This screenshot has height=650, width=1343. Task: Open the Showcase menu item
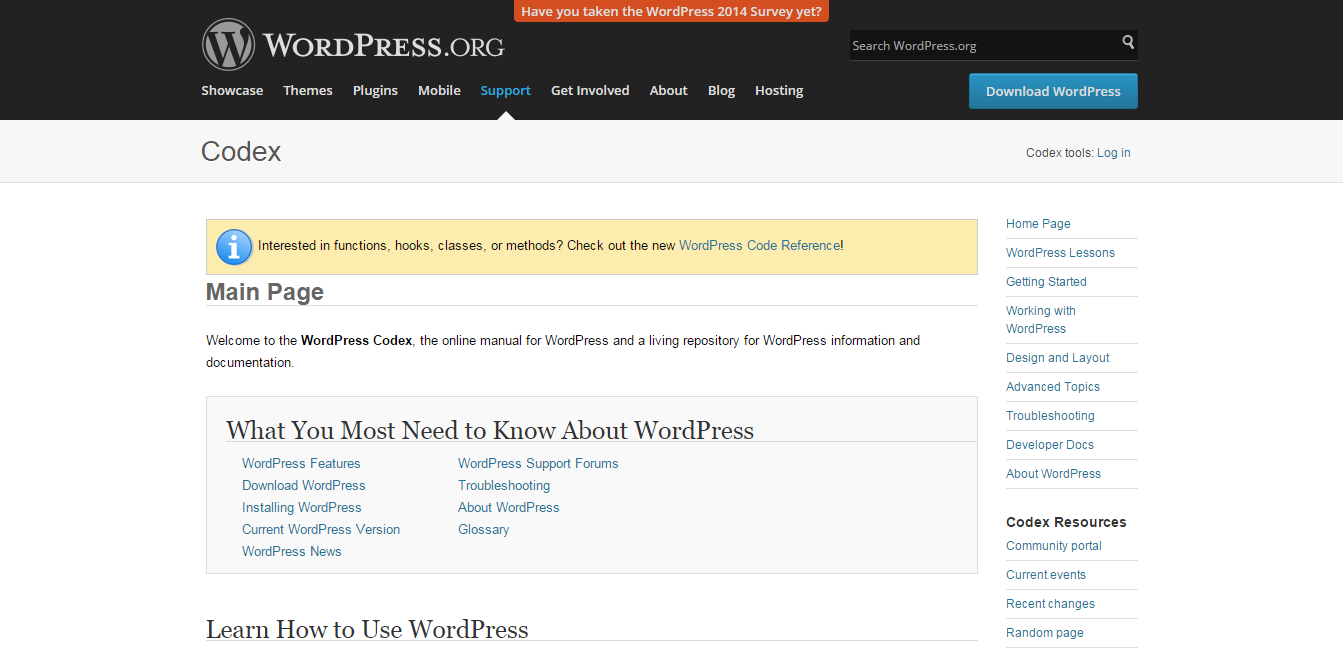click(x=232, y=90)
